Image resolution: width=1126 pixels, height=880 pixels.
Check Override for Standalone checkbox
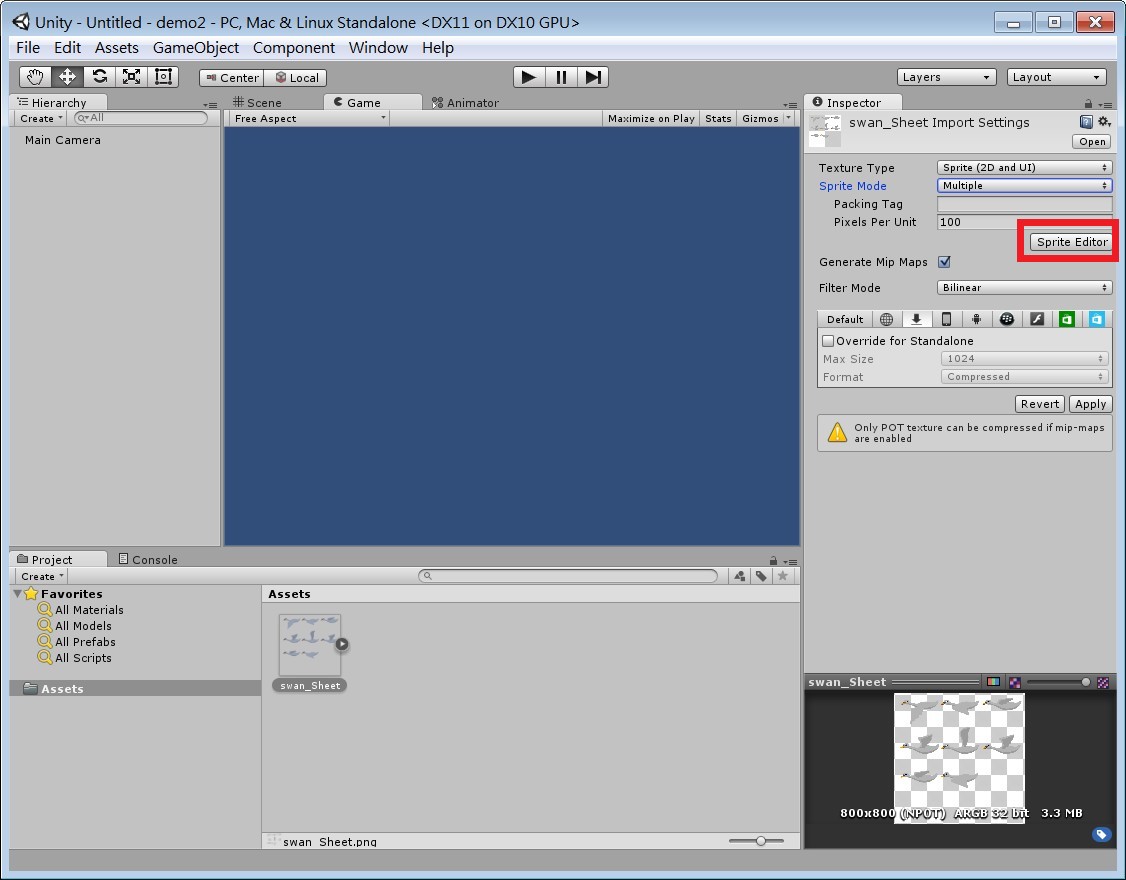point(828,341)
